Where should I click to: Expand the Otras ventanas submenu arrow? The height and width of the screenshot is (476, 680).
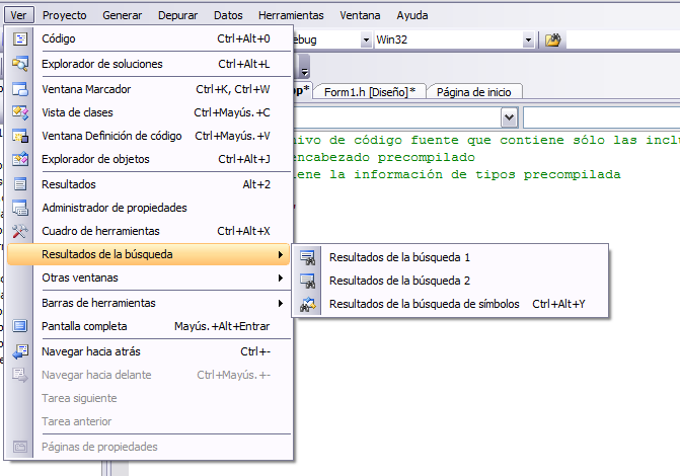pyautogui.click(x=281, y=278)
